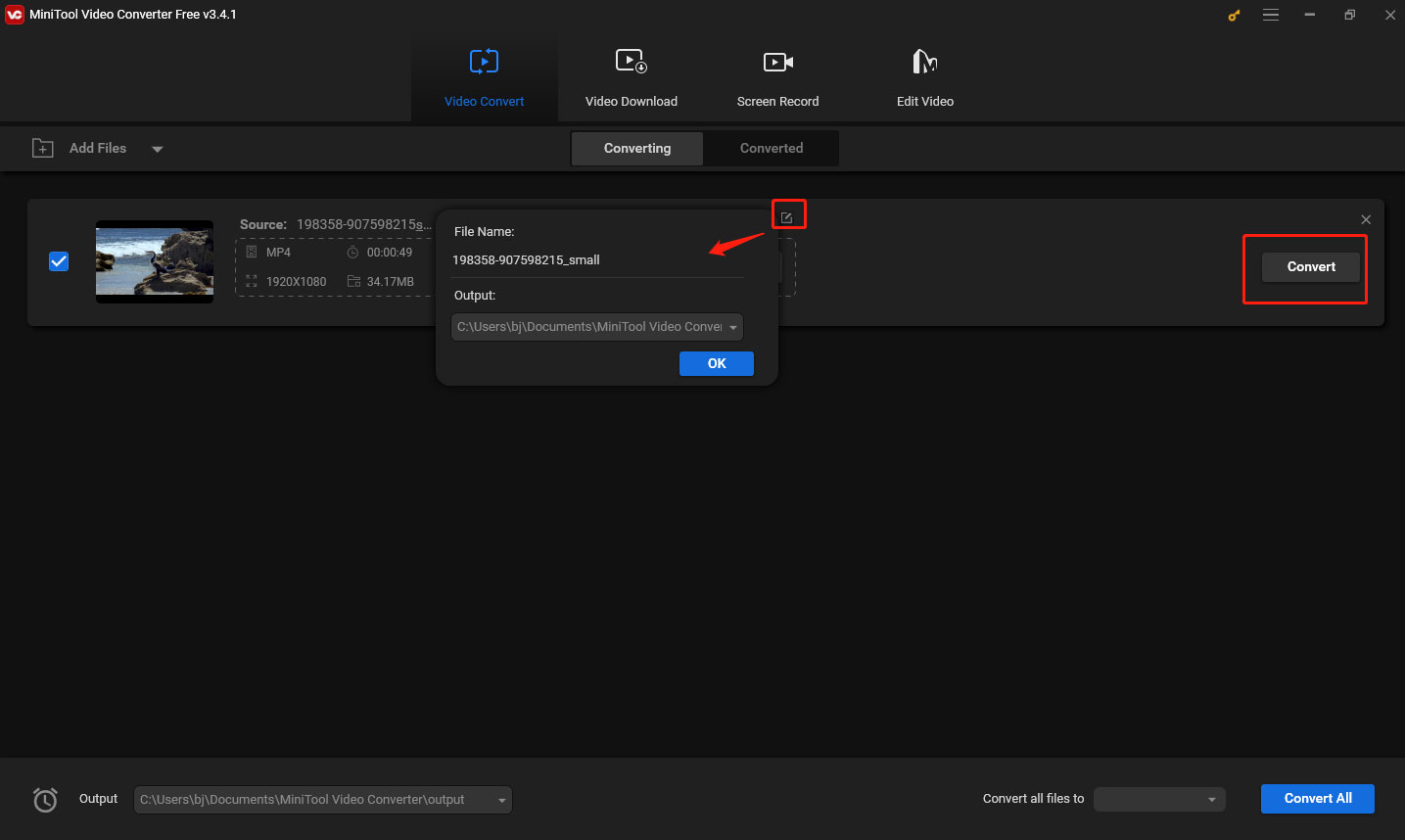
Task: Click the Edit Video icon
Action: 925,62
